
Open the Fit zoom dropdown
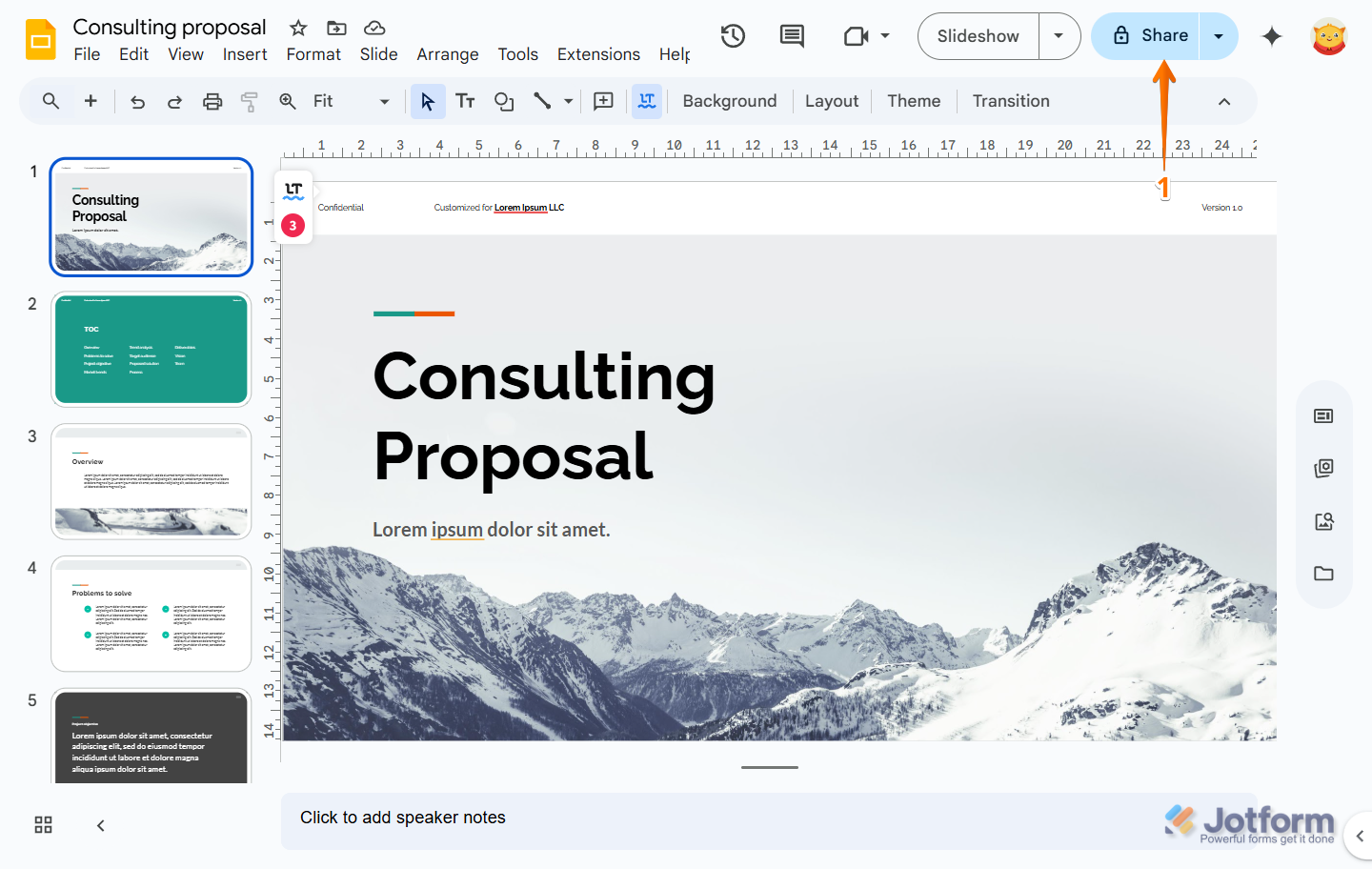[x=351, y=101]
